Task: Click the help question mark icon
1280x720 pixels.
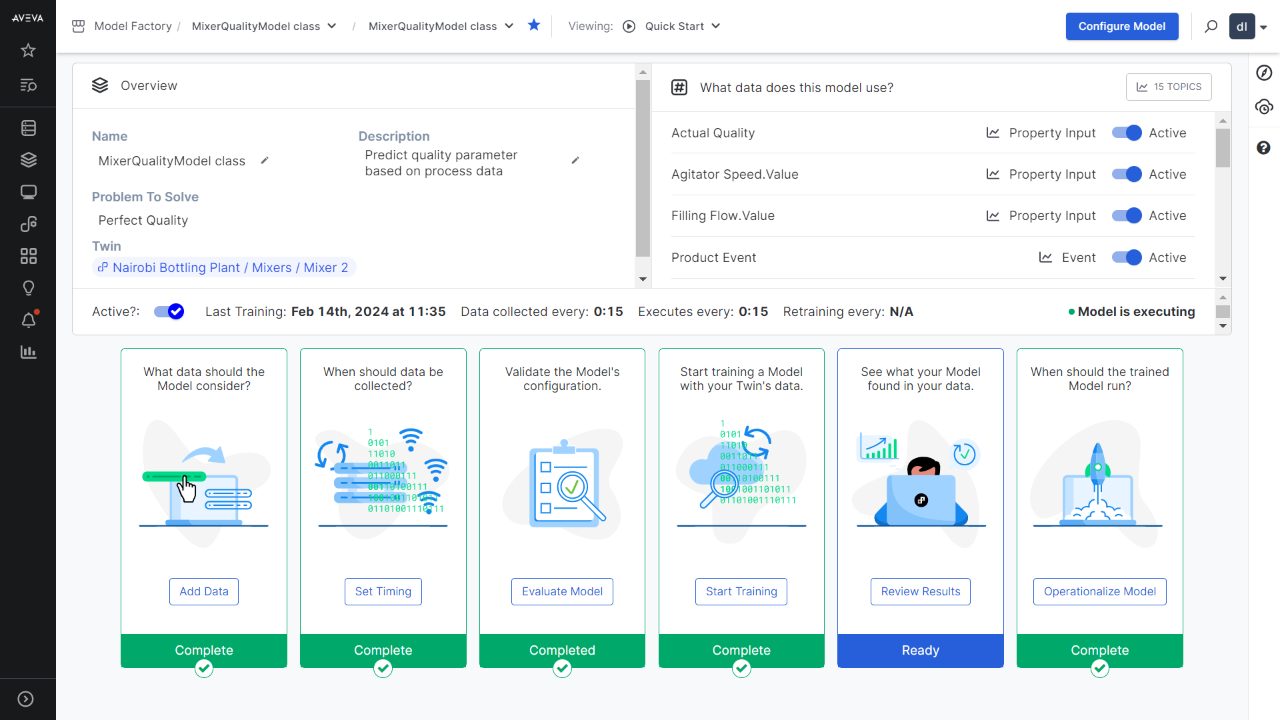Action: 1264,148
